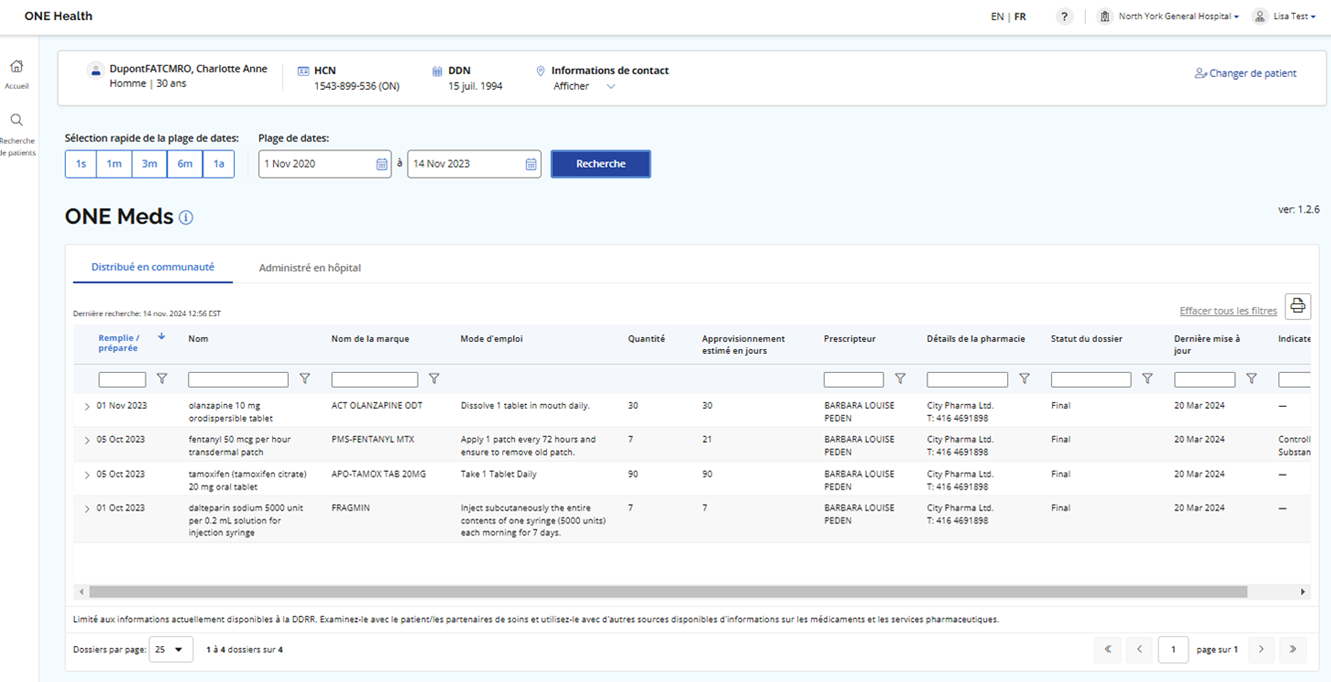Click the horizontal table scrollbar thumb
The image size is (1331, 682).
pos(668,592)
